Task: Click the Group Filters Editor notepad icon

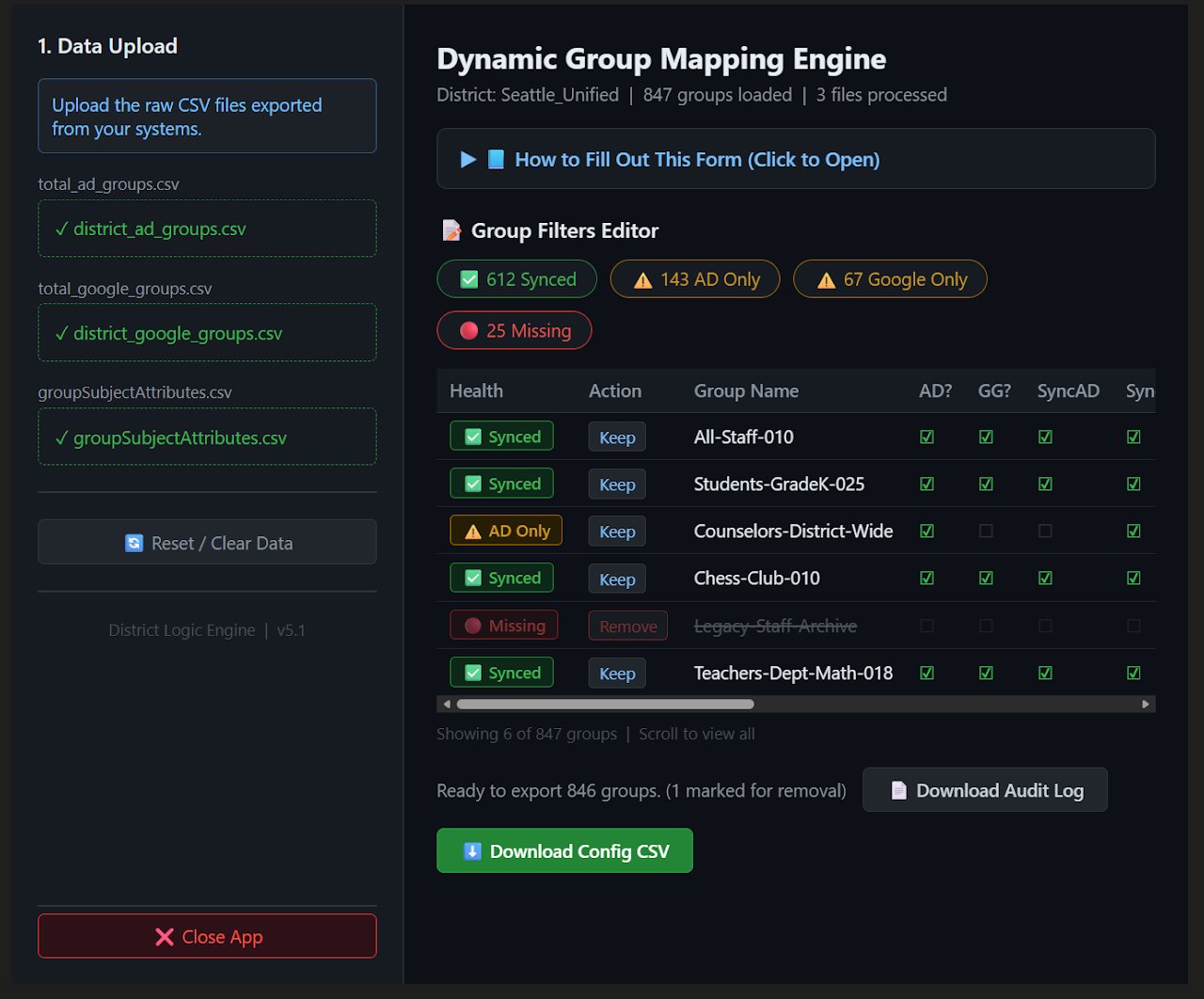Action: click(x=451, y=230)
